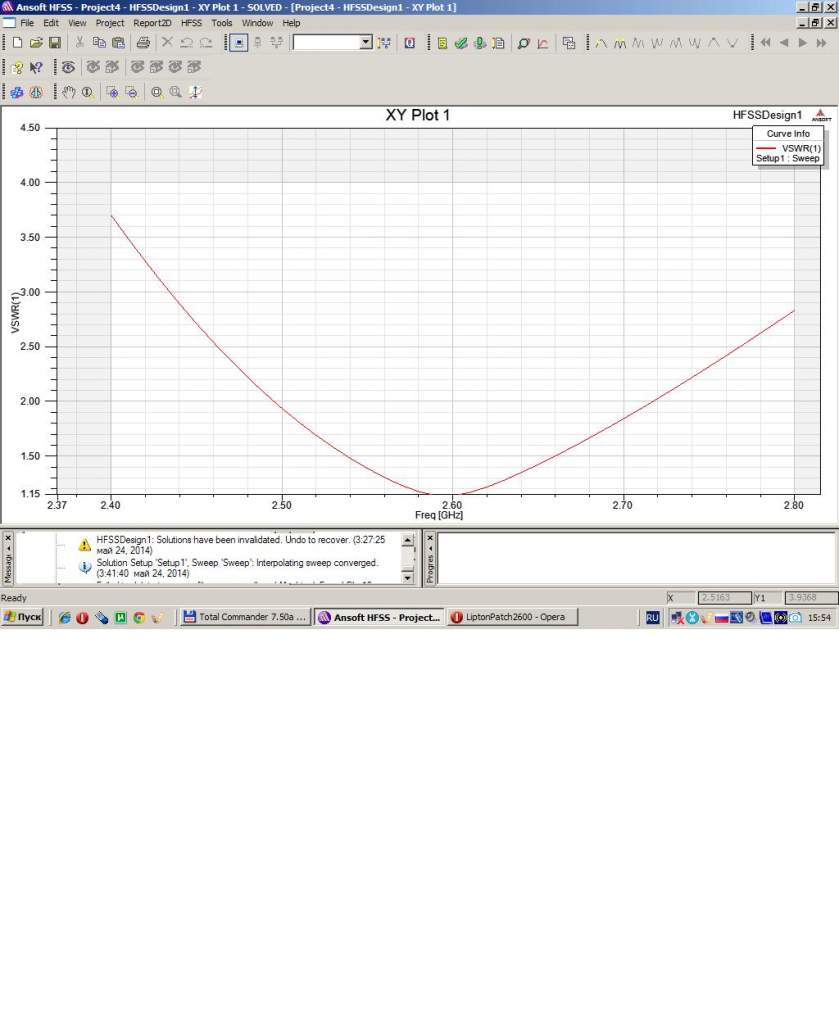Viewport: 839px width, 1024px height.
Task: Open the Report2D menu
Action: 152,23
